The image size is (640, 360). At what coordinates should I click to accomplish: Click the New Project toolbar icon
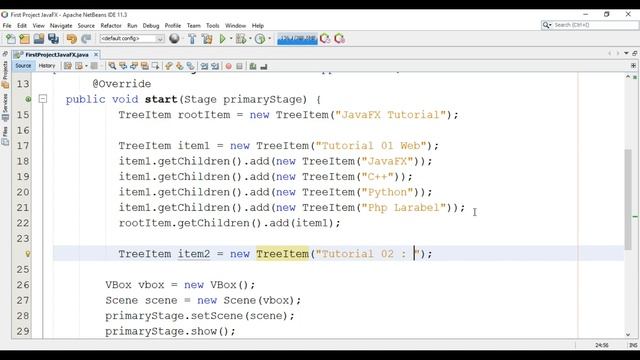point(24,39)
